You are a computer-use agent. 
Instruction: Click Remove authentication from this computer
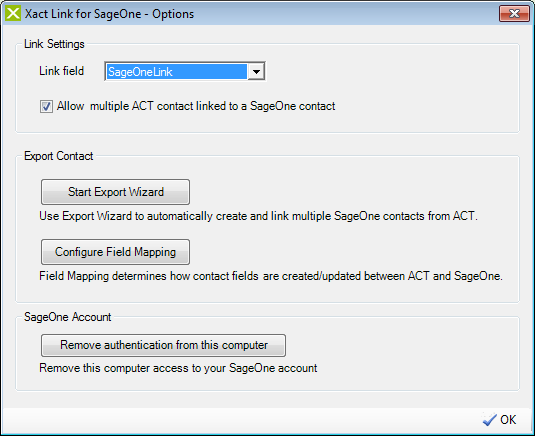point(163,345)
